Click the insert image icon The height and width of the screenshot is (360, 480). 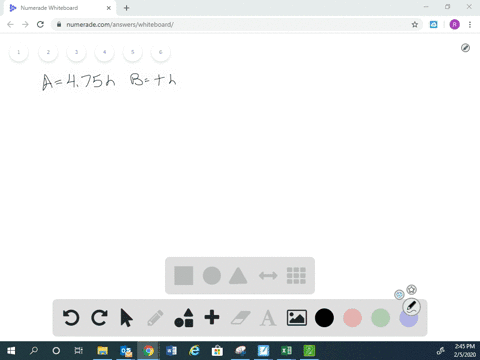pos(297,318)
